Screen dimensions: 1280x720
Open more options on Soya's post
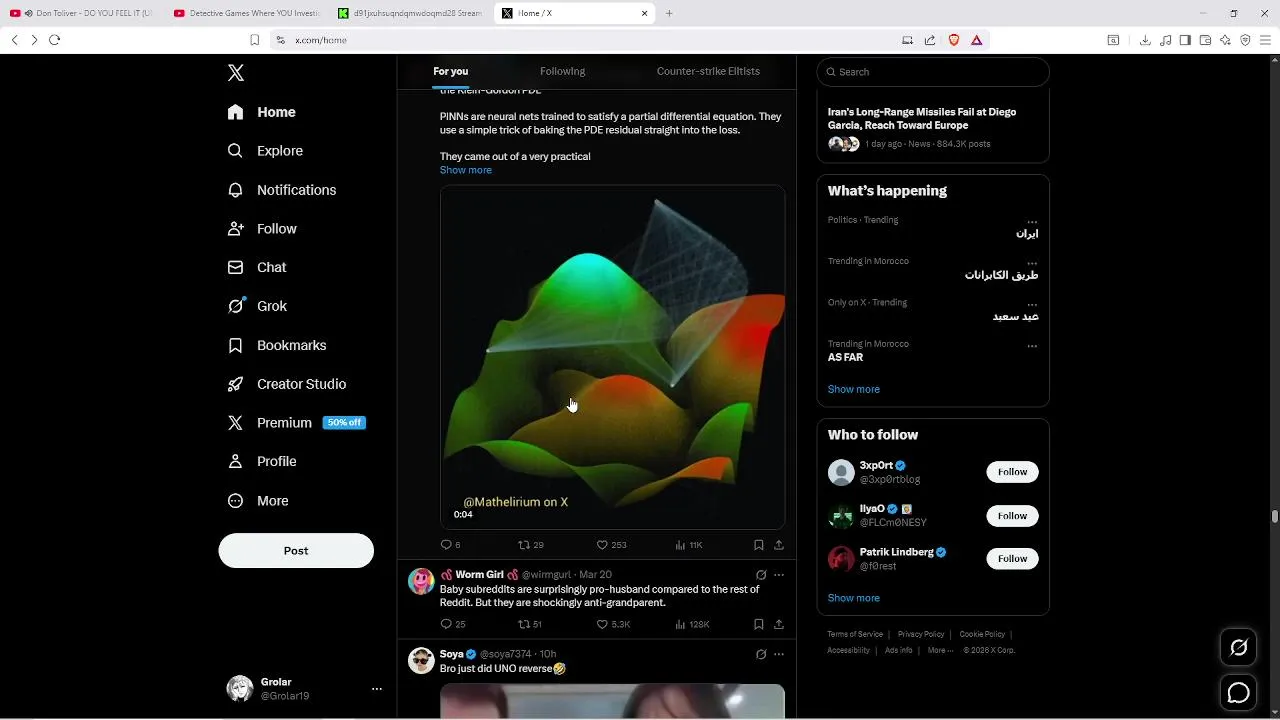(779, 654)
